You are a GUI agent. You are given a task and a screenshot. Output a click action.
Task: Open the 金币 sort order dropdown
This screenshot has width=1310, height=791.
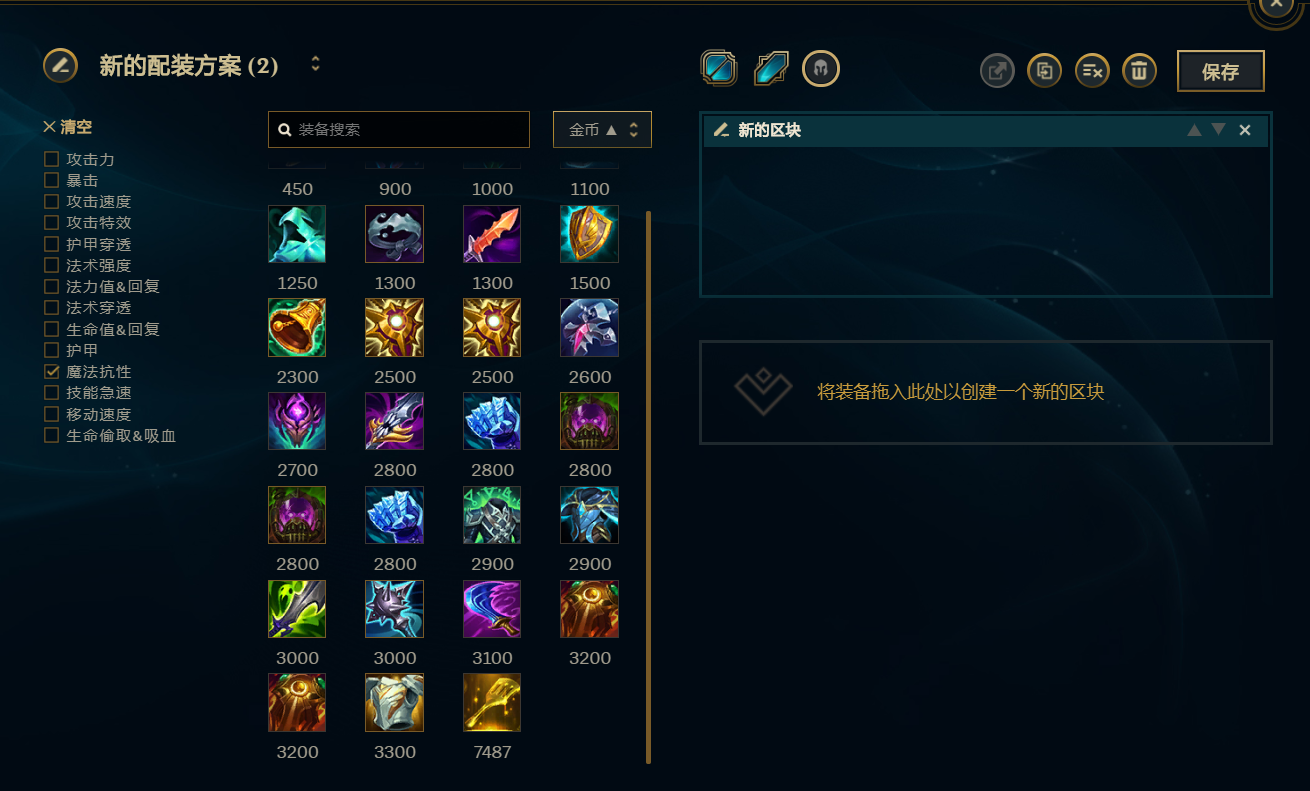point(602,129)
